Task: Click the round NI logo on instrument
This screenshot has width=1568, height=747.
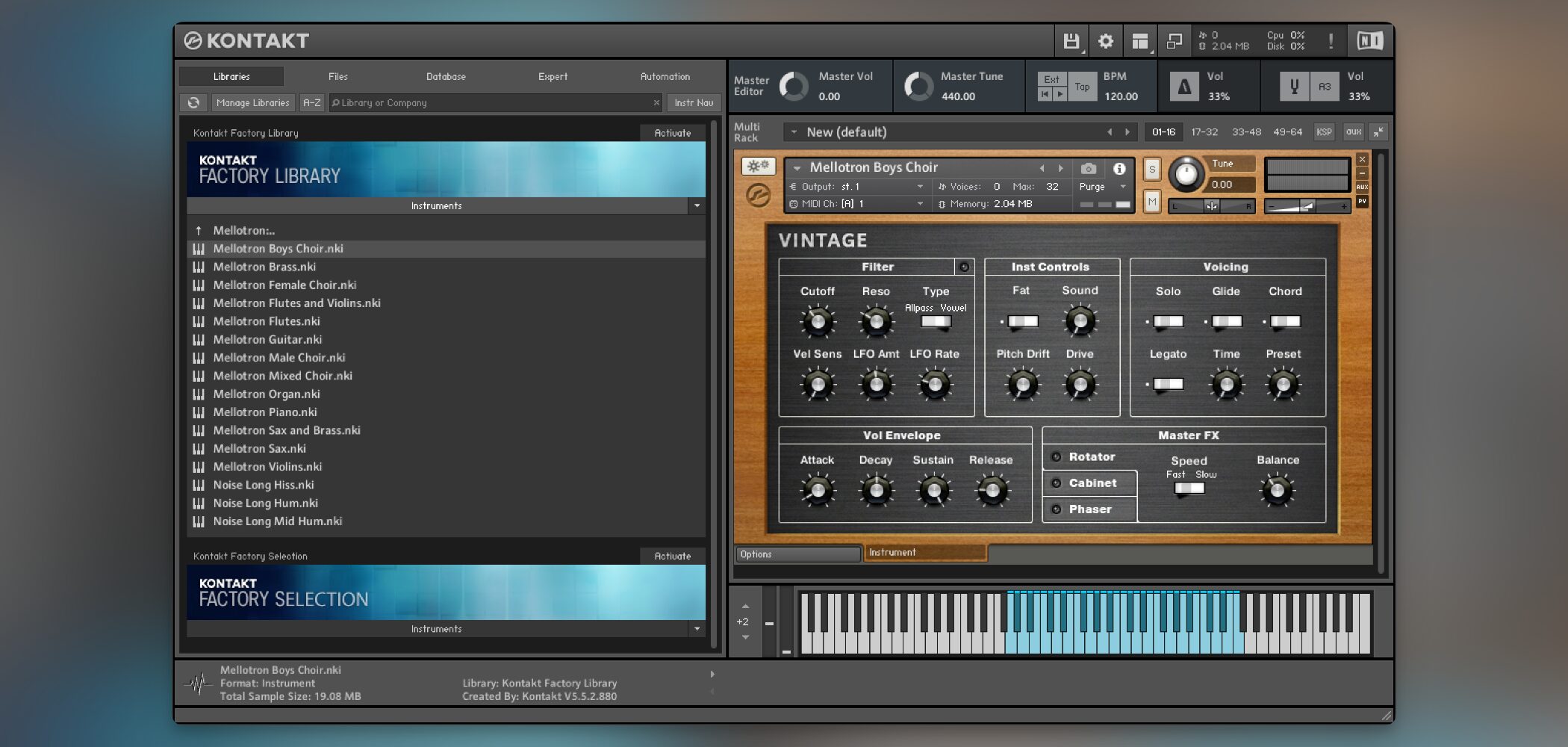Action: [x=758, y=196]
